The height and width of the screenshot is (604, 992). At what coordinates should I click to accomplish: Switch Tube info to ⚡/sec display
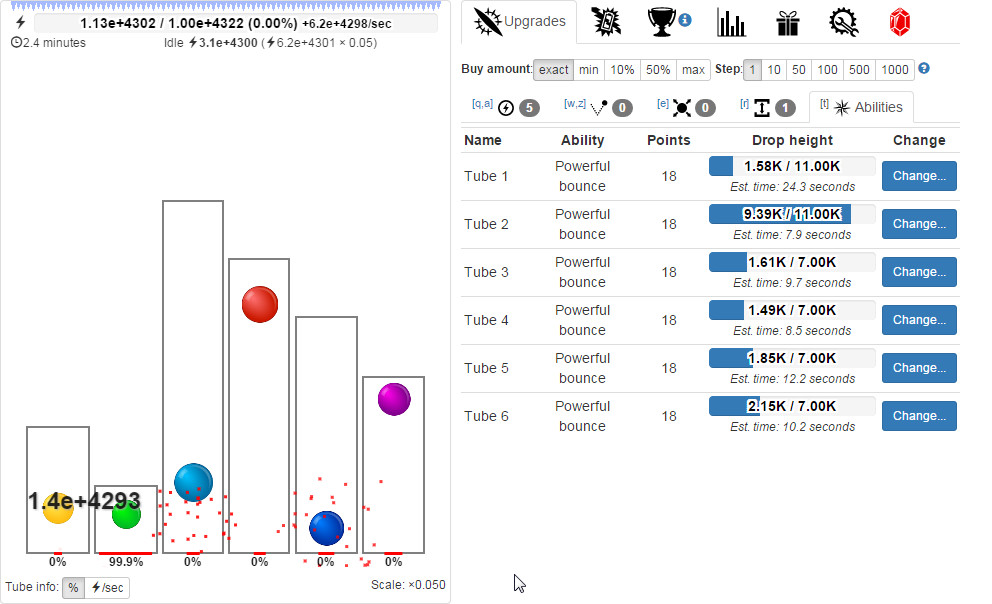(x=105, y=588)
